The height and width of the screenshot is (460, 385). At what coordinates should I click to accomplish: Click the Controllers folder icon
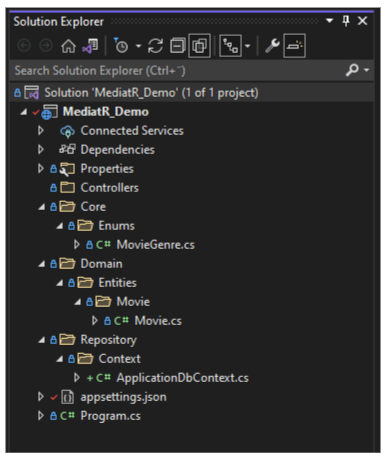tap(68, 188)
